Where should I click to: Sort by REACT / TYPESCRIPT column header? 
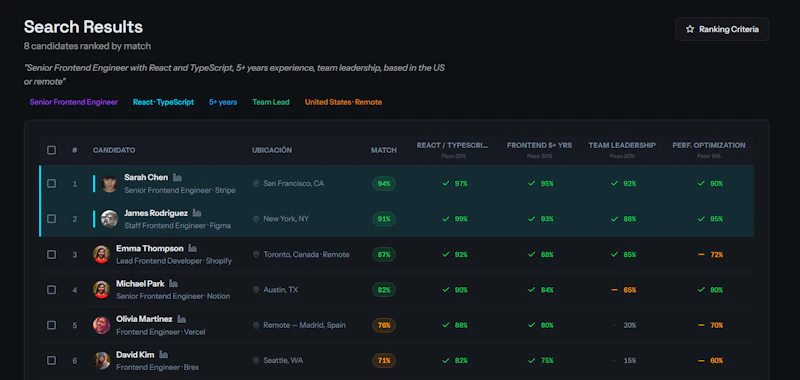pos(452,145)
